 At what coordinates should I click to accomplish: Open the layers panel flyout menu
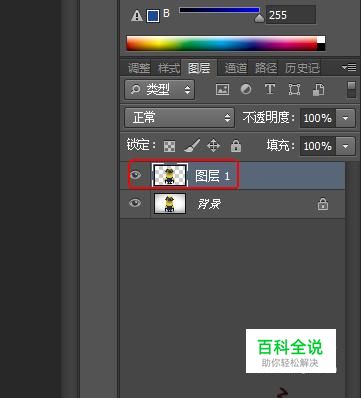pos(349,68)
